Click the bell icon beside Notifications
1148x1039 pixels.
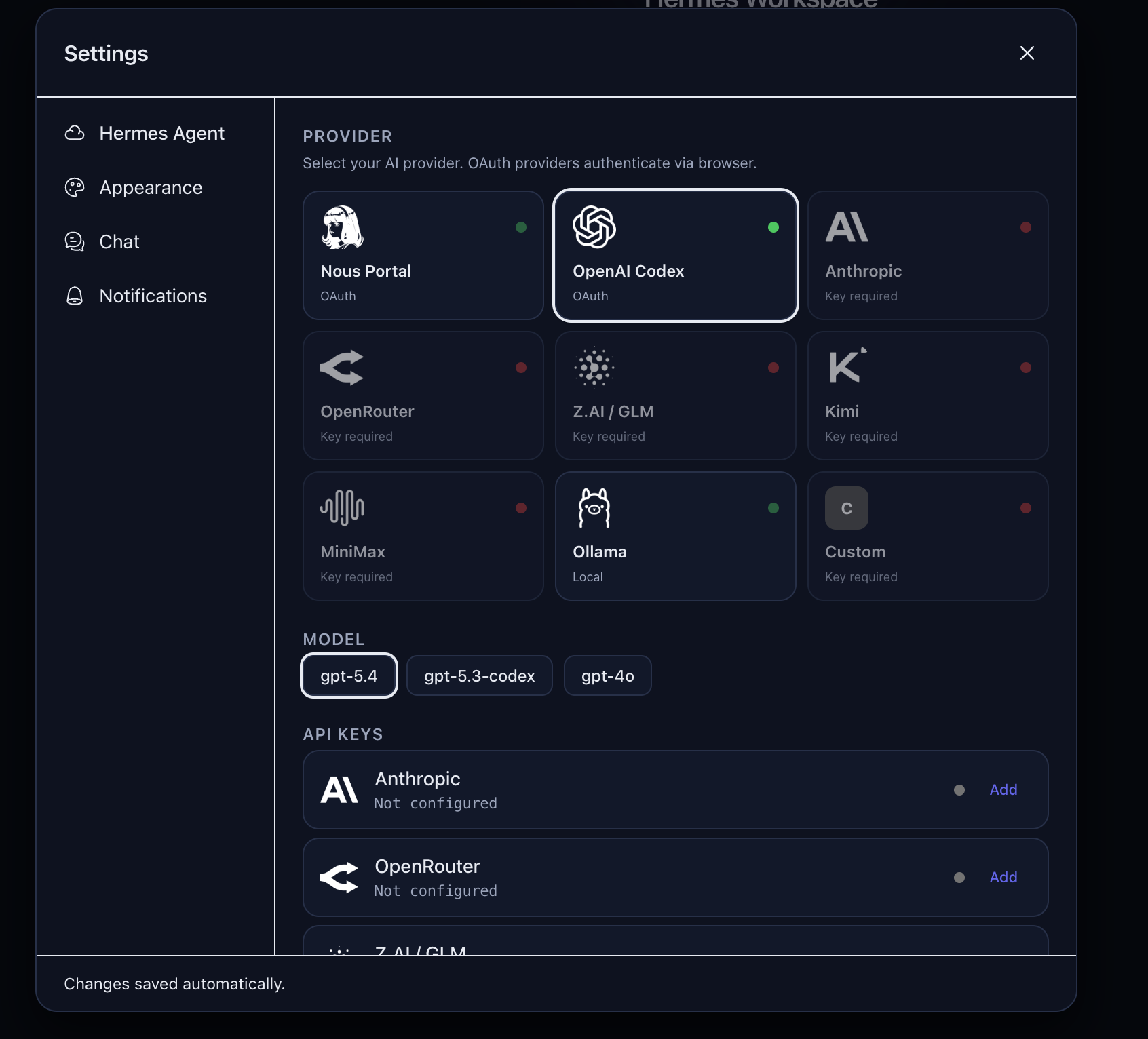(x=75, y=296)
